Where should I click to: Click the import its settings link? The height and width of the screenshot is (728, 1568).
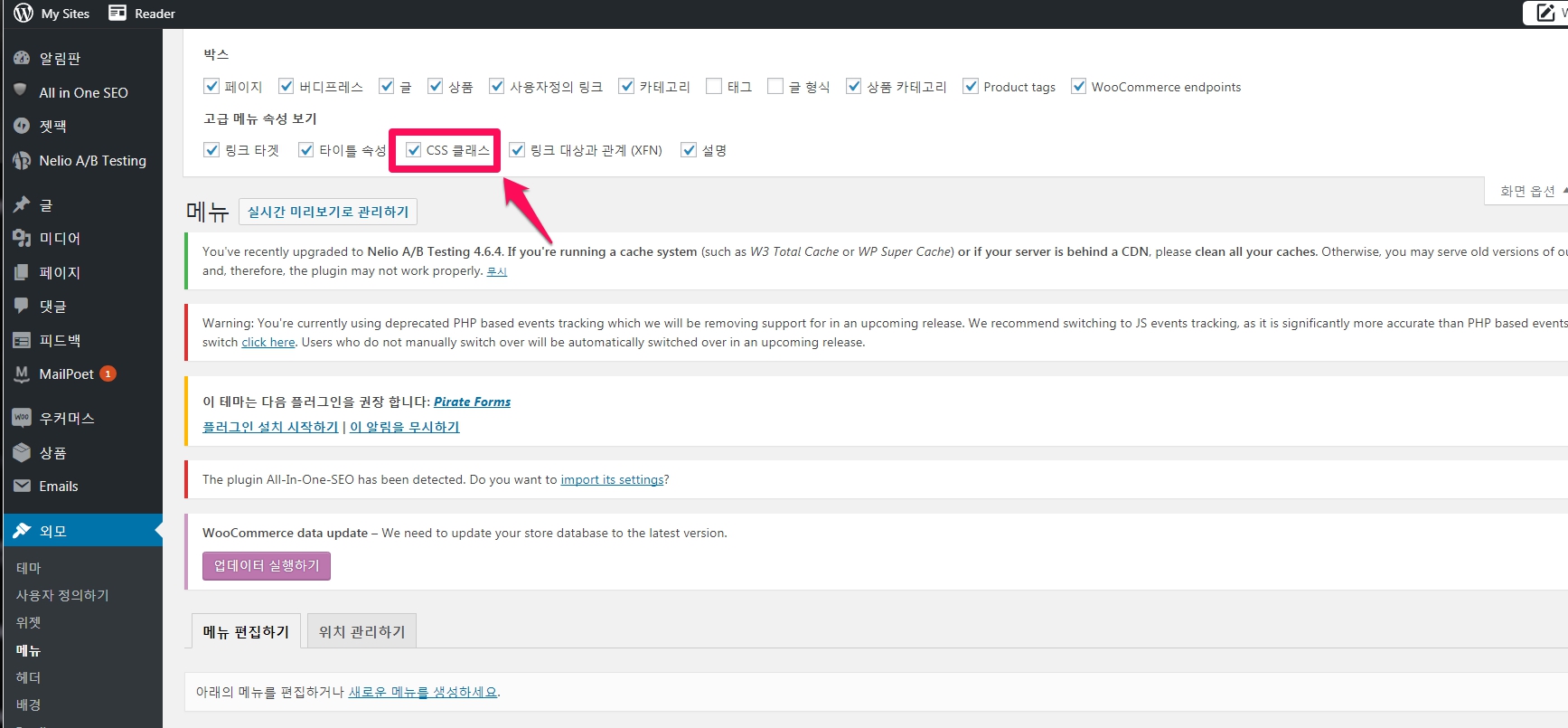pyautogui.click(x=612, y=479)
